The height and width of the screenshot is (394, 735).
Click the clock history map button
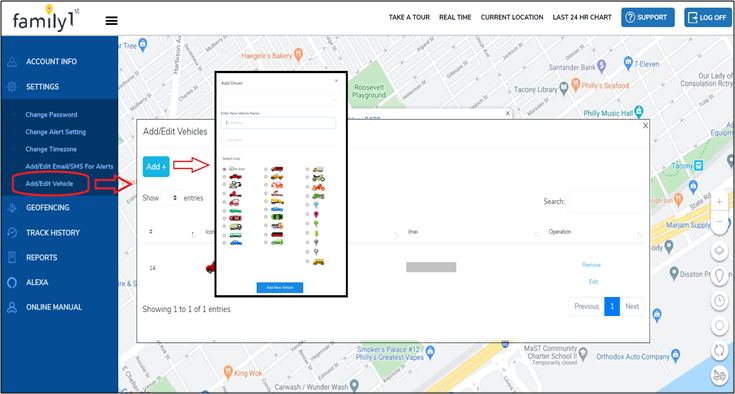click(719, 300)
